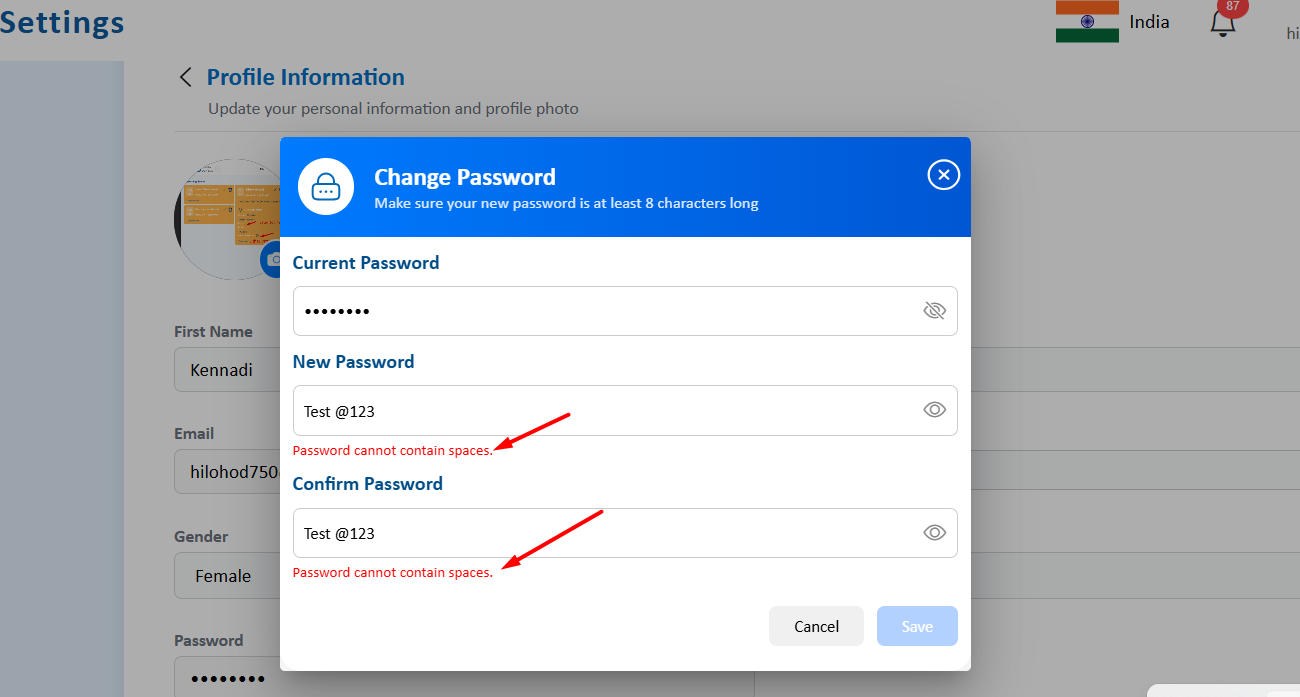Go back using Profile Information arrow
Image resolution: width=1300 pixels, height=697 pixels.
coord(185,78)
